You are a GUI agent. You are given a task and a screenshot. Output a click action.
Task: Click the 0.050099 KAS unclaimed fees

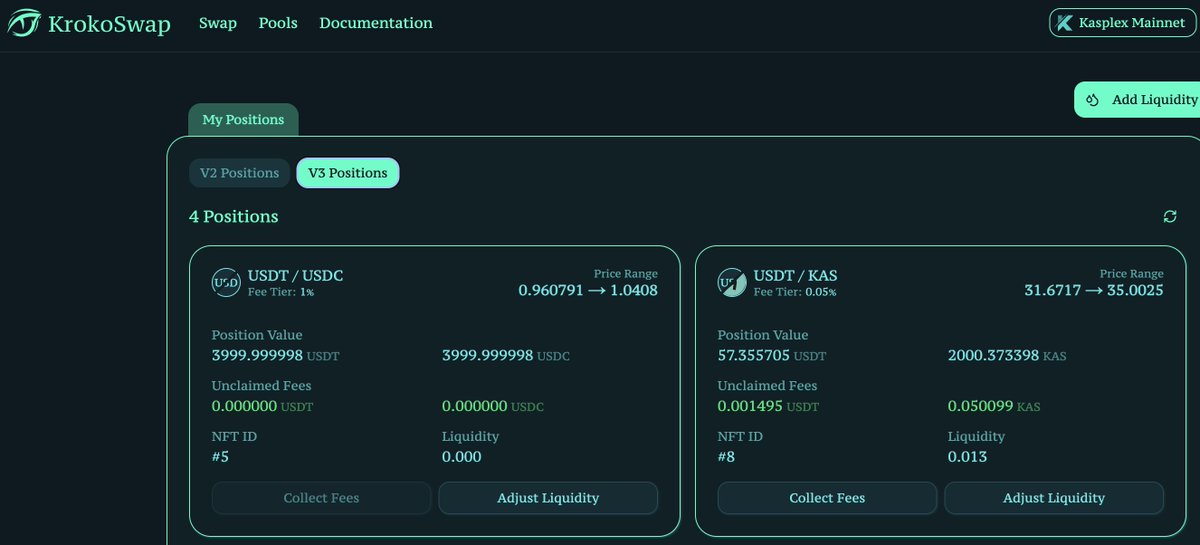click(x=994, y=406)
